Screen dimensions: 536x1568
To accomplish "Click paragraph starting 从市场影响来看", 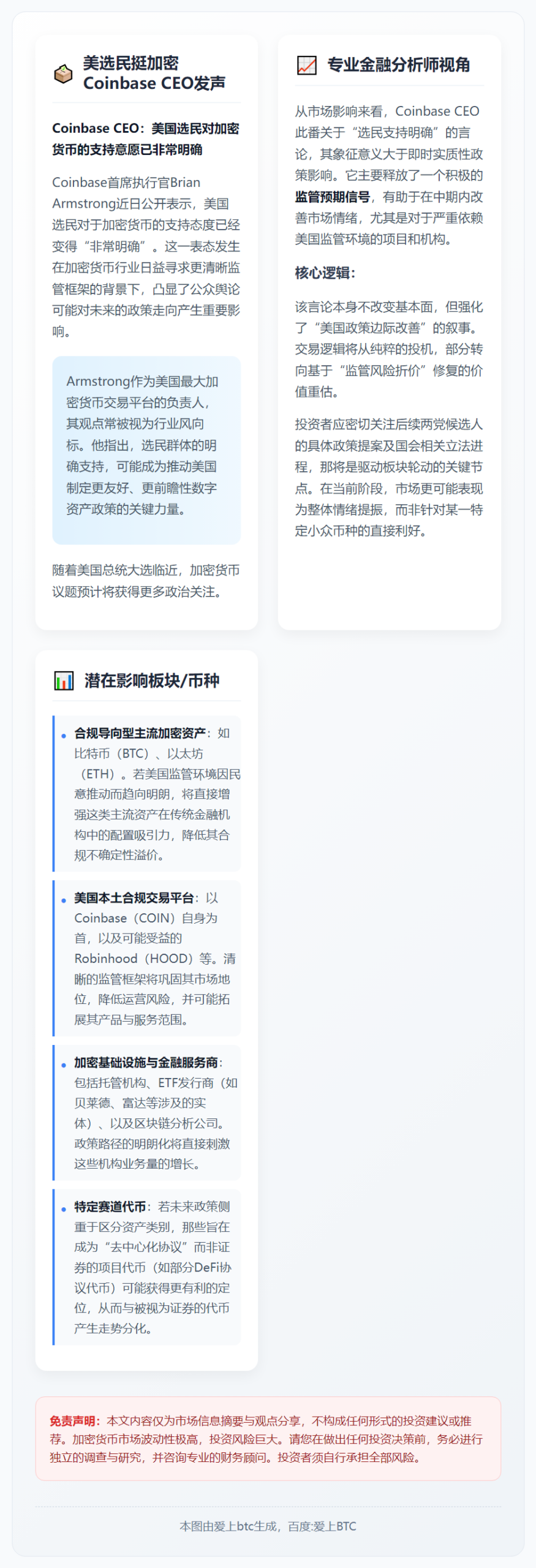I will point(389,175).
